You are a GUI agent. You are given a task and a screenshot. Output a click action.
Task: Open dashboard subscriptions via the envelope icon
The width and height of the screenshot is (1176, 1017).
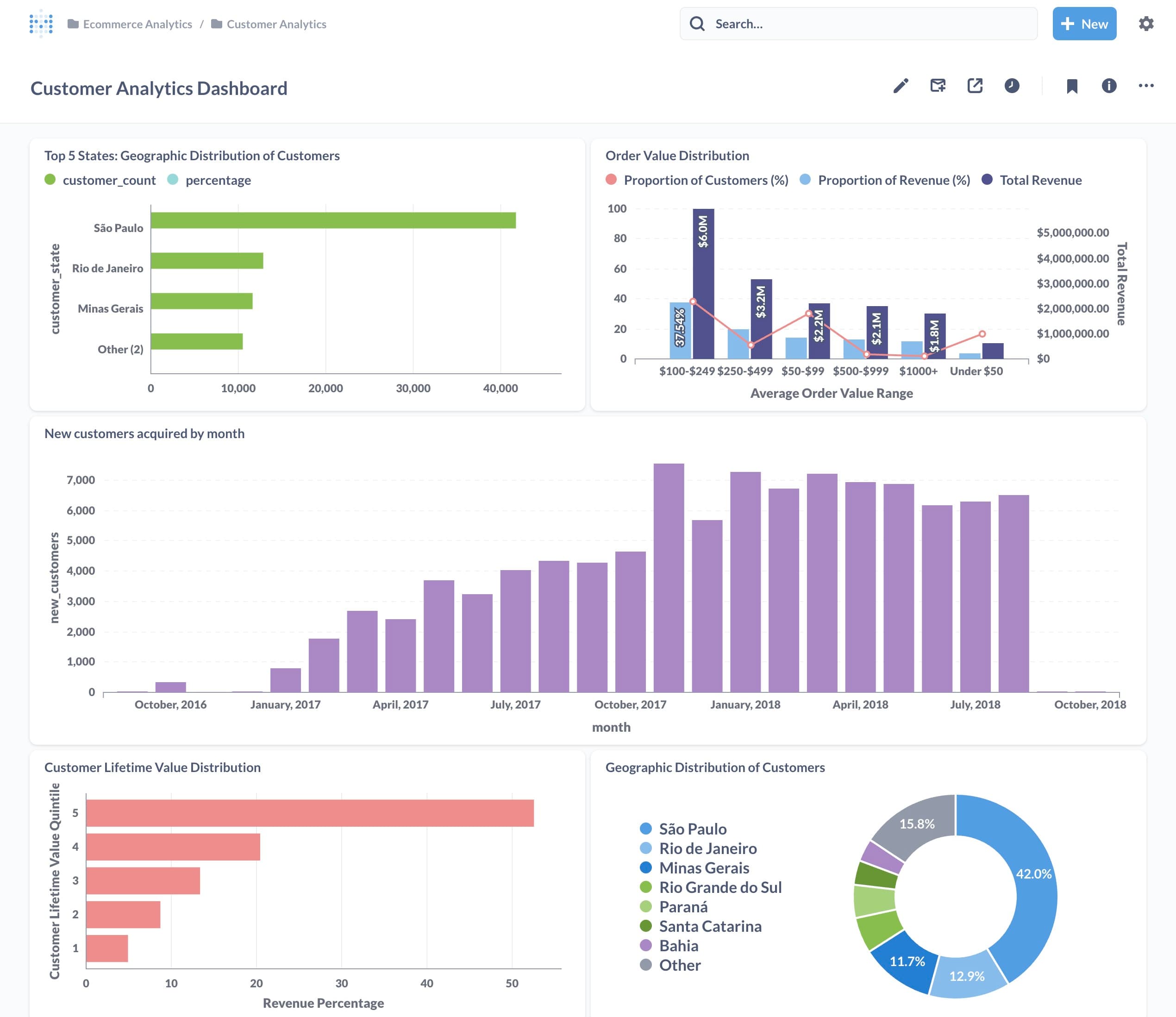(x=938, y=86)
